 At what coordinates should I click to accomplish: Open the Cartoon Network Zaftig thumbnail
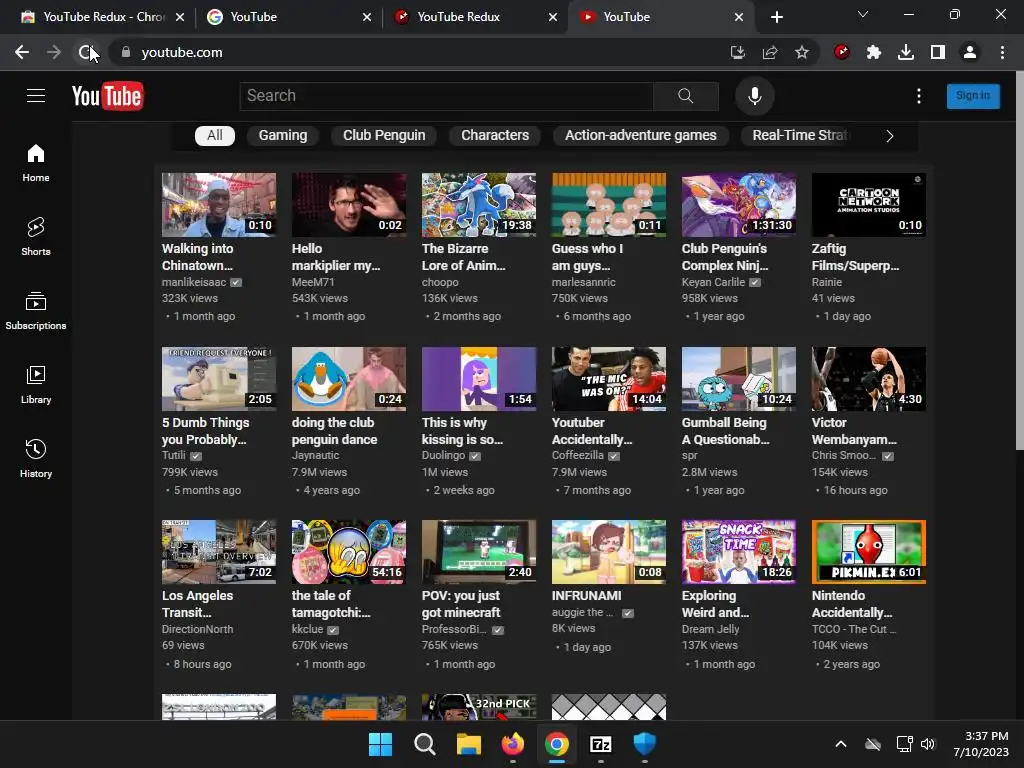tap(869, 205)
